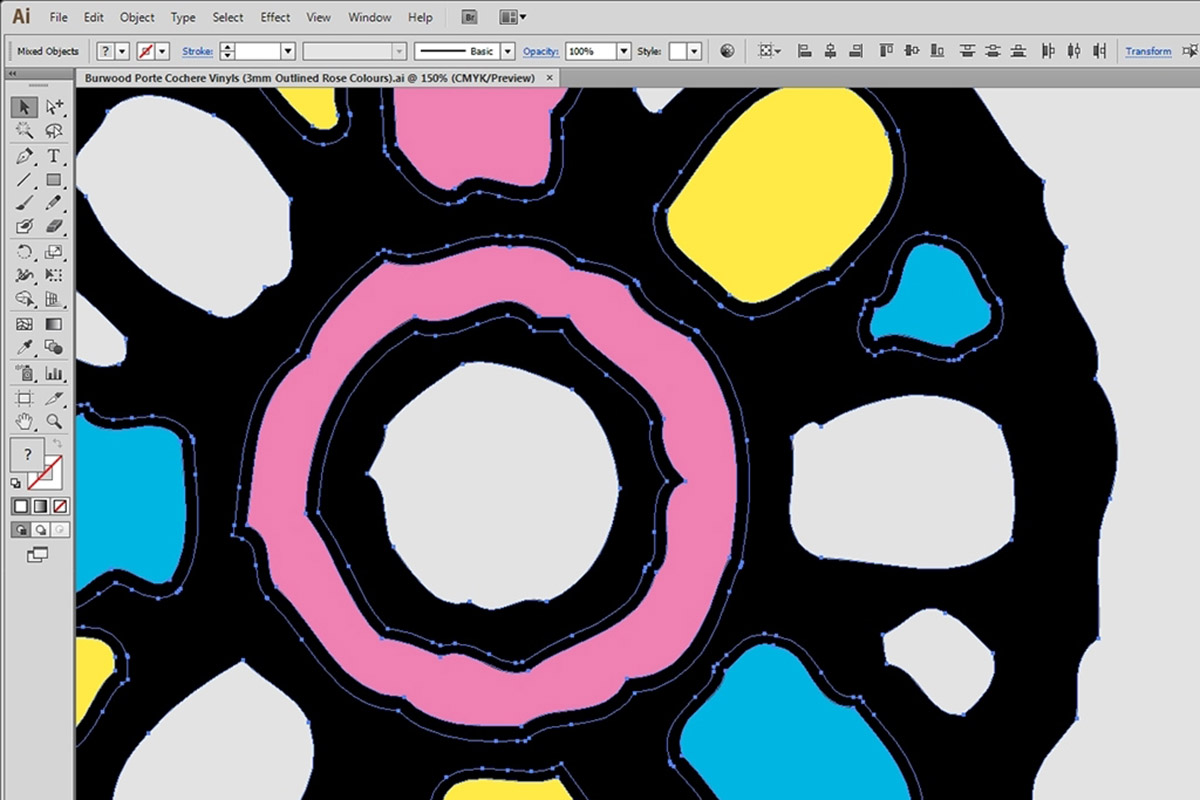The image size is (1200, 800).
Task: Open the Basic brush definition dropdown
Action: [x=507, y=51]
